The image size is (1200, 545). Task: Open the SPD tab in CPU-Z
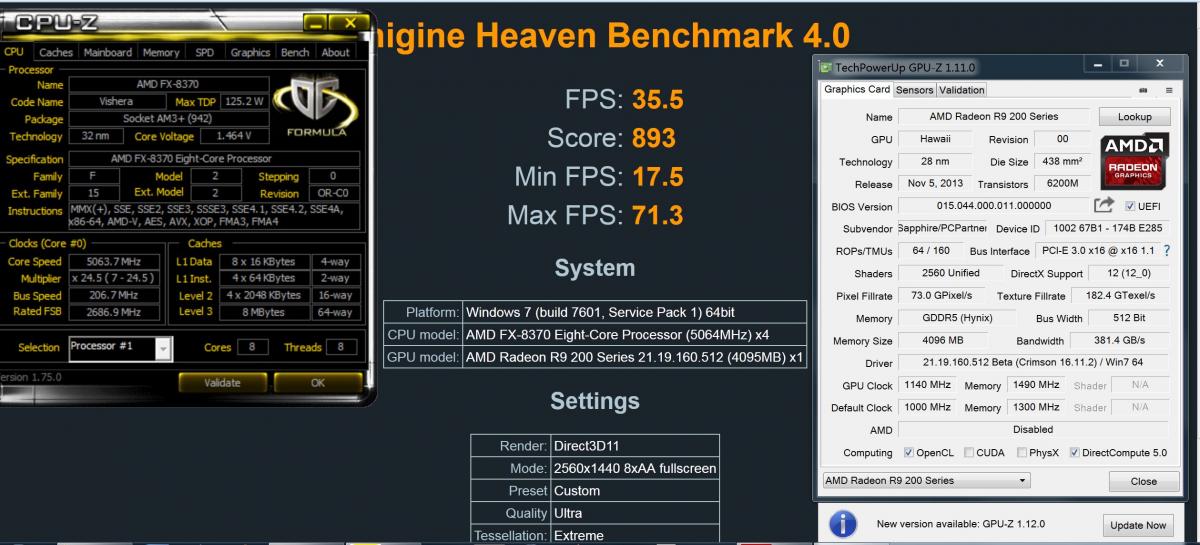pos(204,52)
